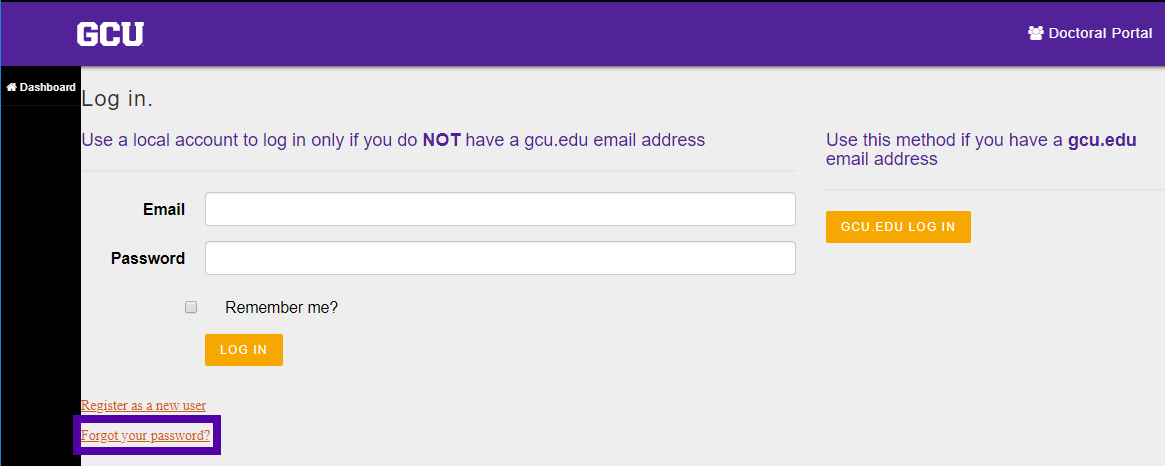The width and height of the screenshot is (1165, 466).
Task: Click the Log in. page heading
Action: pyautogui.click(x=117, y=99)
